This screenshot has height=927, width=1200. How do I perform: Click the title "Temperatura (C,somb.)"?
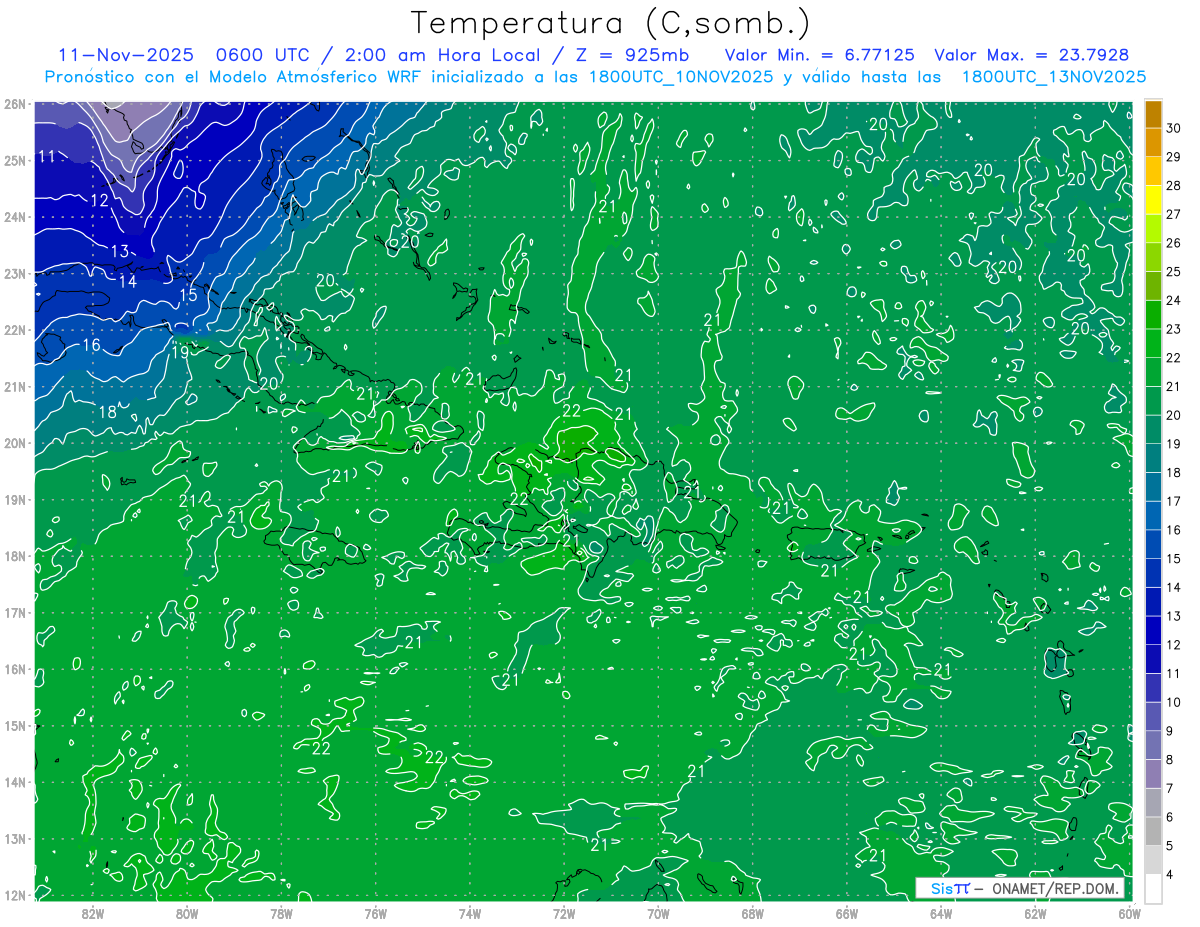point(610,24)
